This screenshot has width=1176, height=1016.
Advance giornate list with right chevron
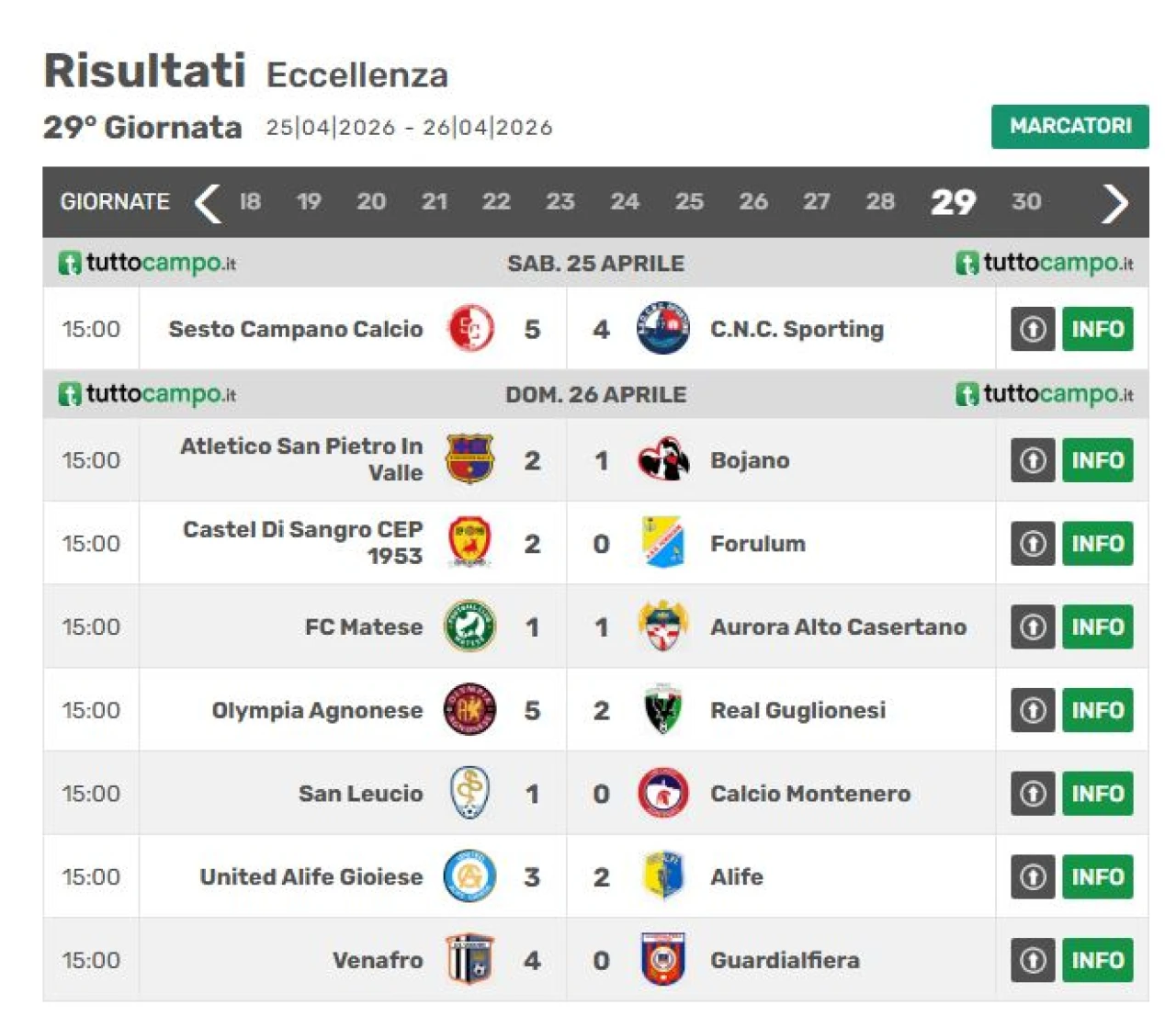point(1114,203)
